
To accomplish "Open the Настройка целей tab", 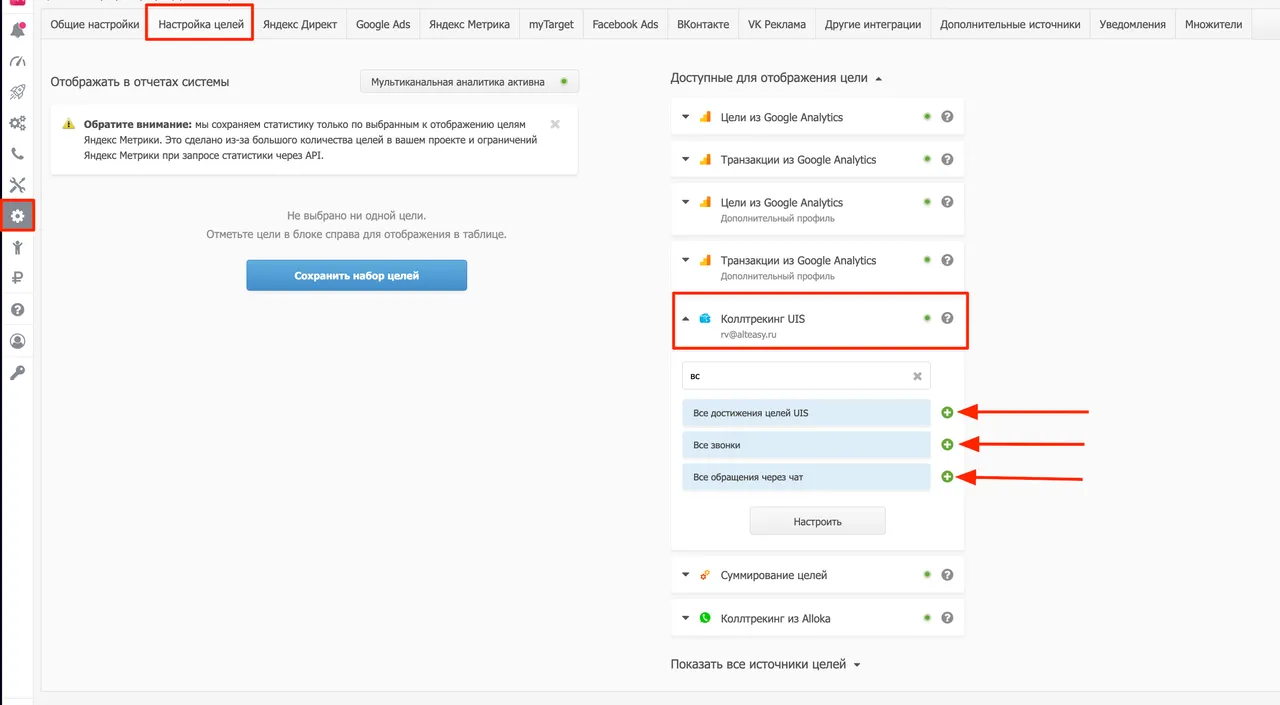I will [x=200, y=24].
